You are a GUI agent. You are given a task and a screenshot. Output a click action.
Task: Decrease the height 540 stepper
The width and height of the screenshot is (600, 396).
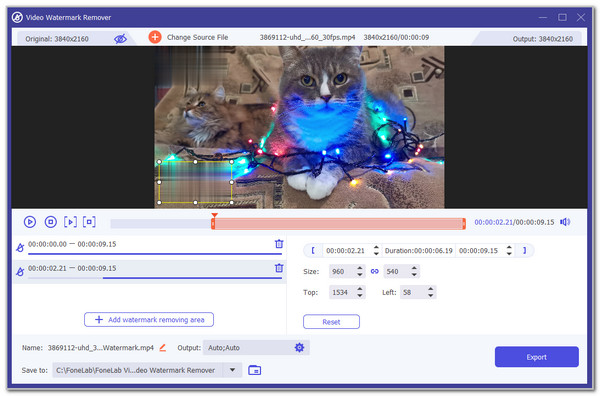(x=414, y=275)
